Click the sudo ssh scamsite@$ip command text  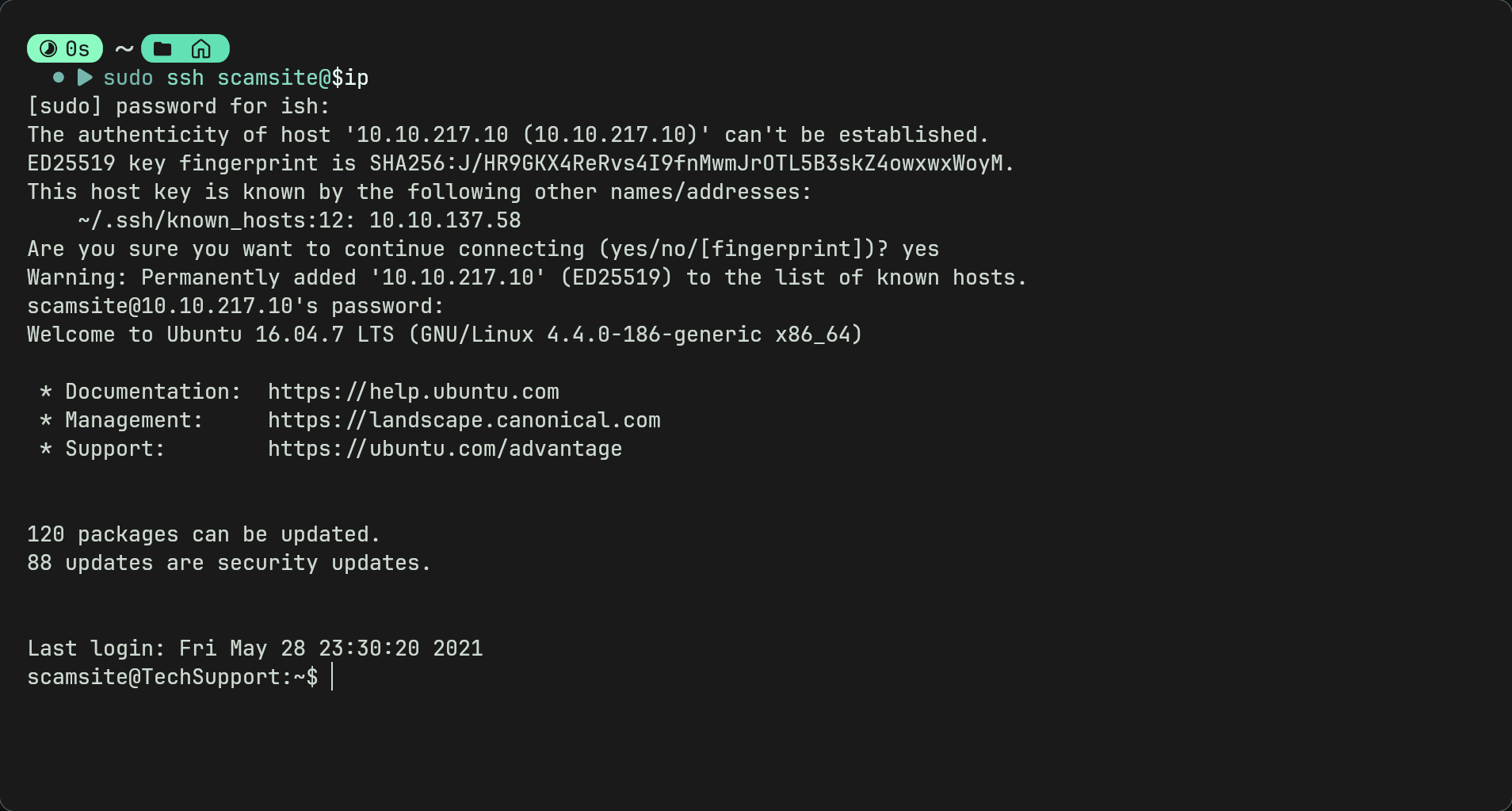tap(236, 78)
